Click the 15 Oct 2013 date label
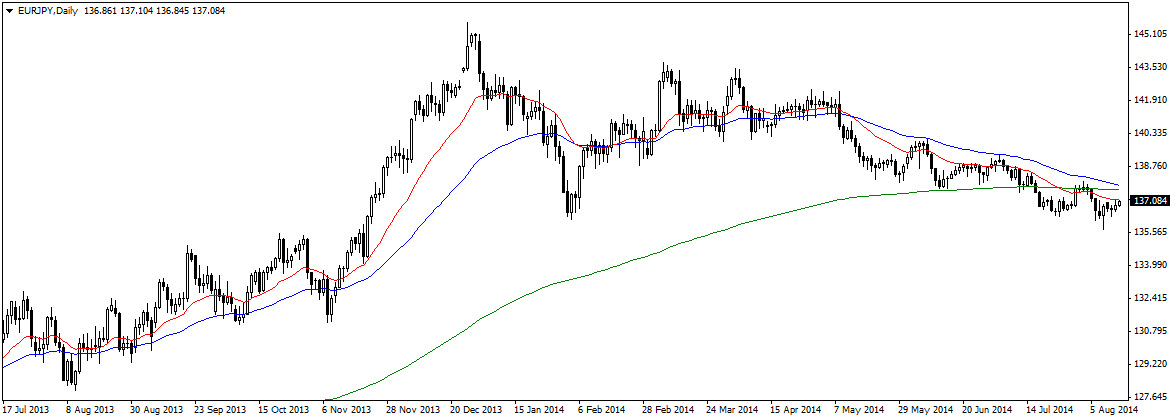The image size is (1170, 416). [284, 409]
